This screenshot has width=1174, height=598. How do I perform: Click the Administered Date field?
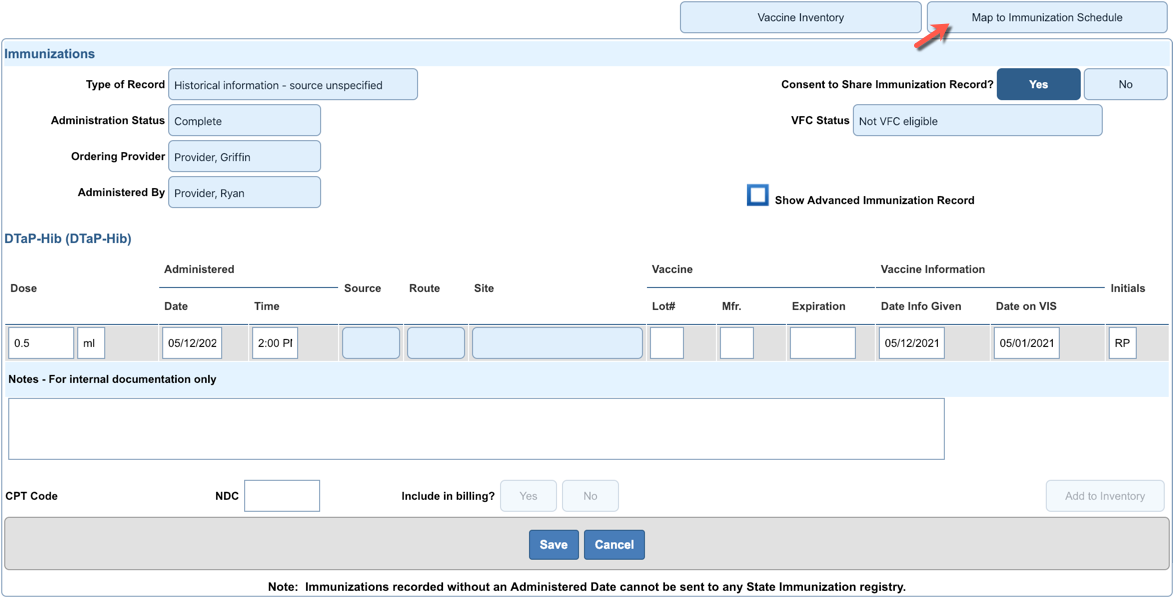tap(192, 343)
